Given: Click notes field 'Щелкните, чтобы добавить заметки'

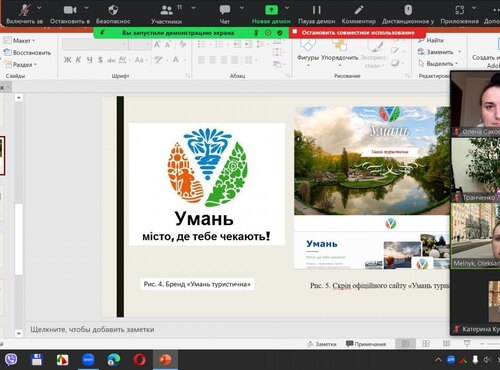Looking at the screenshot, I should click(92, 330).
